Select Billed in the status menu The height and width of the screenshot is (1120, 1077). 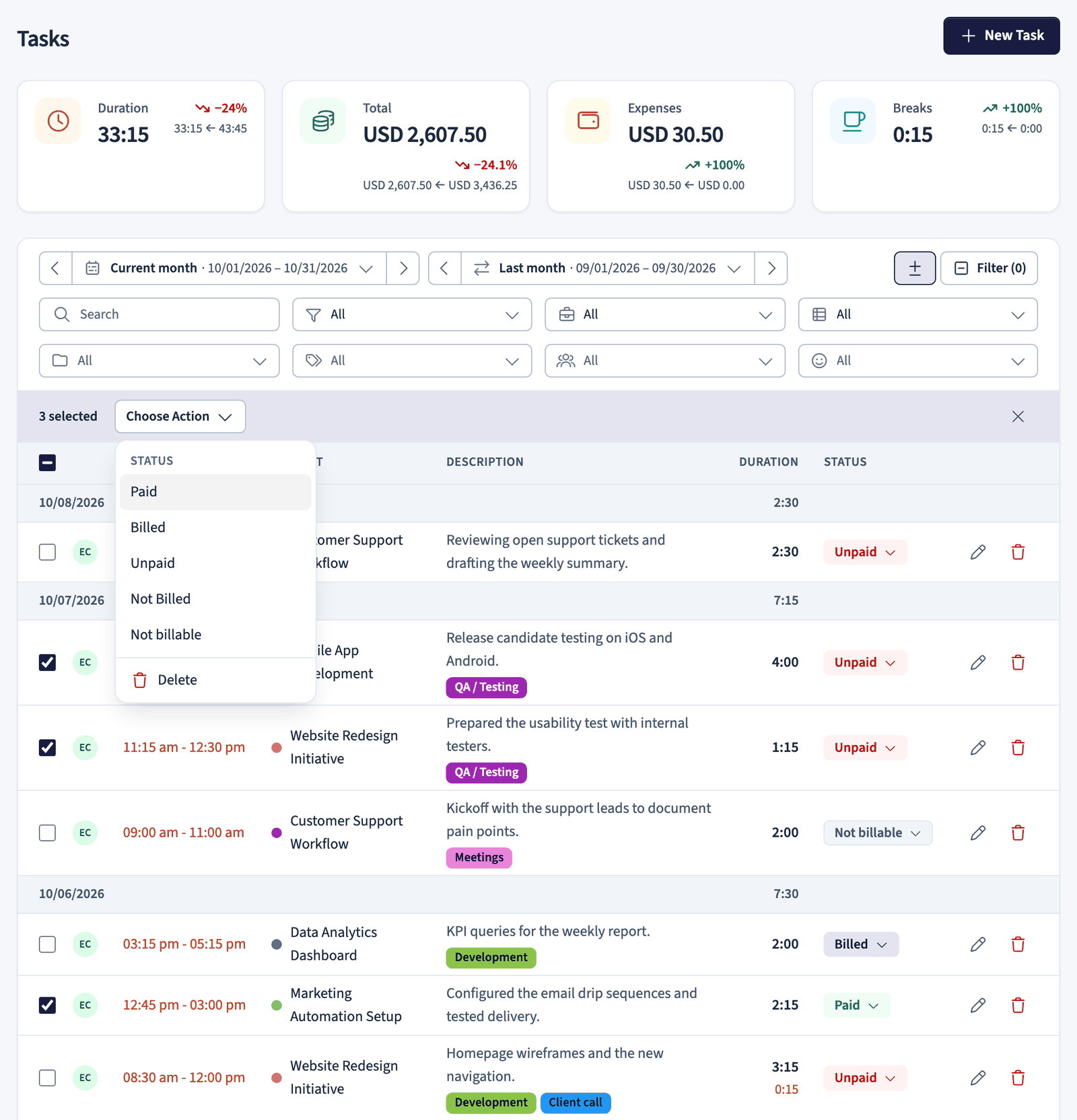click(215, 528)
